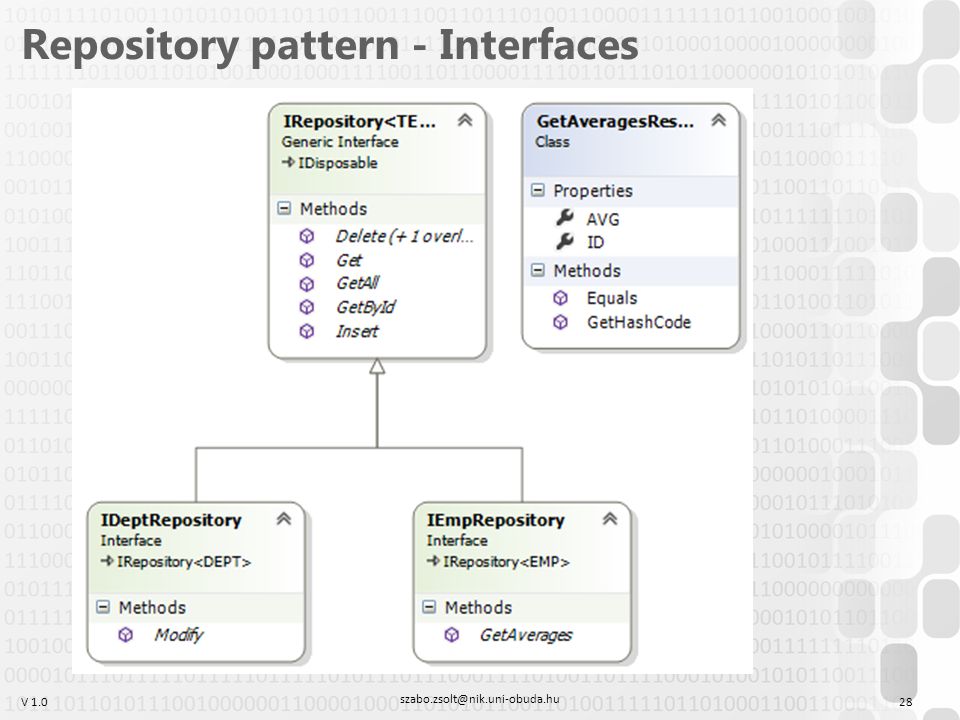This screenshot has width=960, height=720.
Task: Collapse Methods section in IDeptRepository box
Action: 103,607
